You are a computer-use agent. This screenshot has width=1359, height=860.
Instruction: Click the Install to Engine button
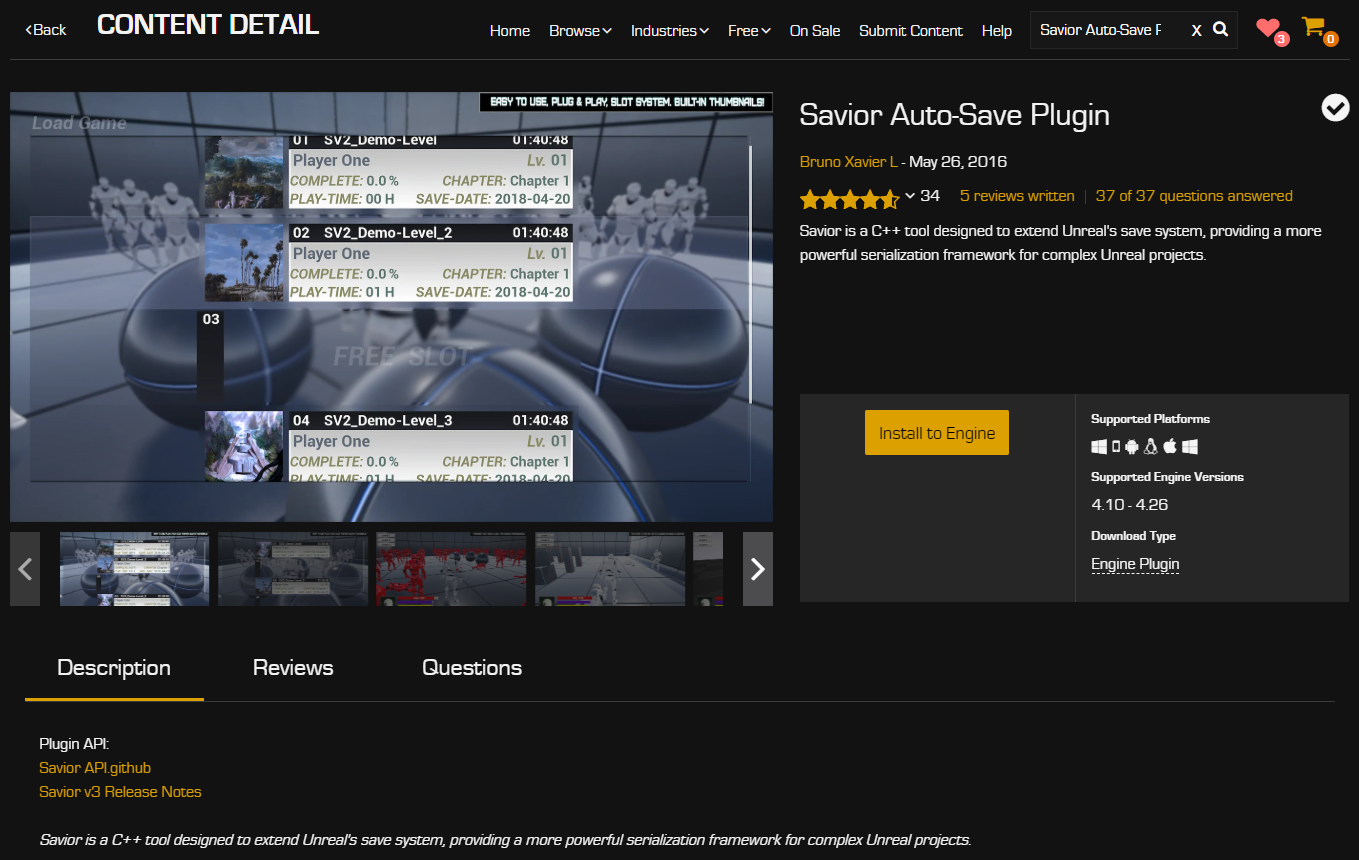coord(937,433)
